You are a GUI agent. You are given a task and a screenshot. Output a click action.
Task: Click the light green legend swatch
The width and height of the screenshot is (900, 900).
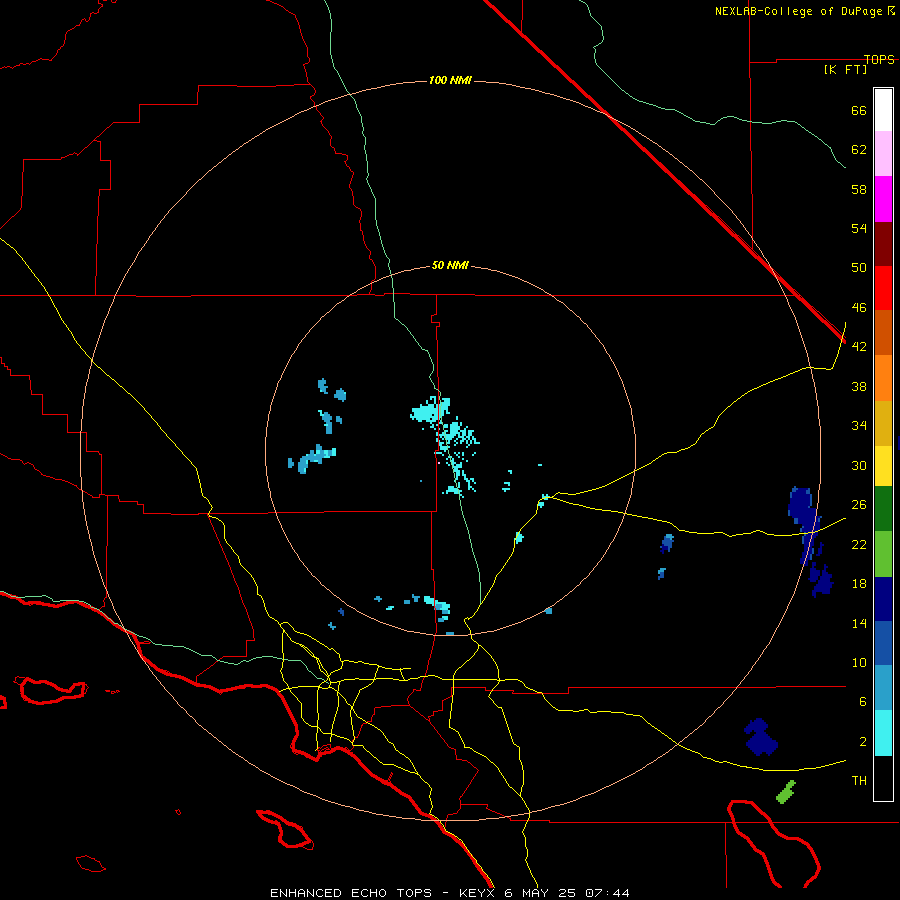(883, 554)
